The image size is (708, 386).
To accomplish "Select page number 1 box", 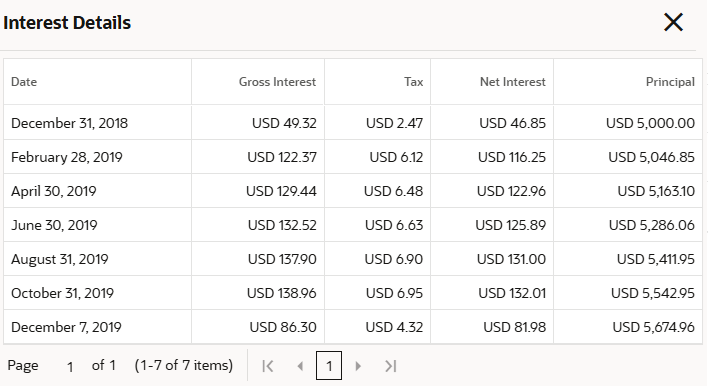I will coord(329,366).
